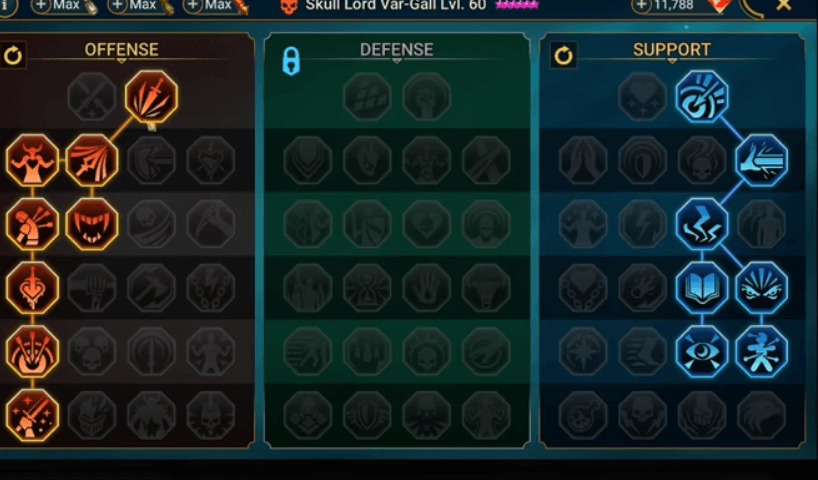Click the Defense tree padlock icon
This screenshot has height=480, width=818.
(x=291, y=61)
